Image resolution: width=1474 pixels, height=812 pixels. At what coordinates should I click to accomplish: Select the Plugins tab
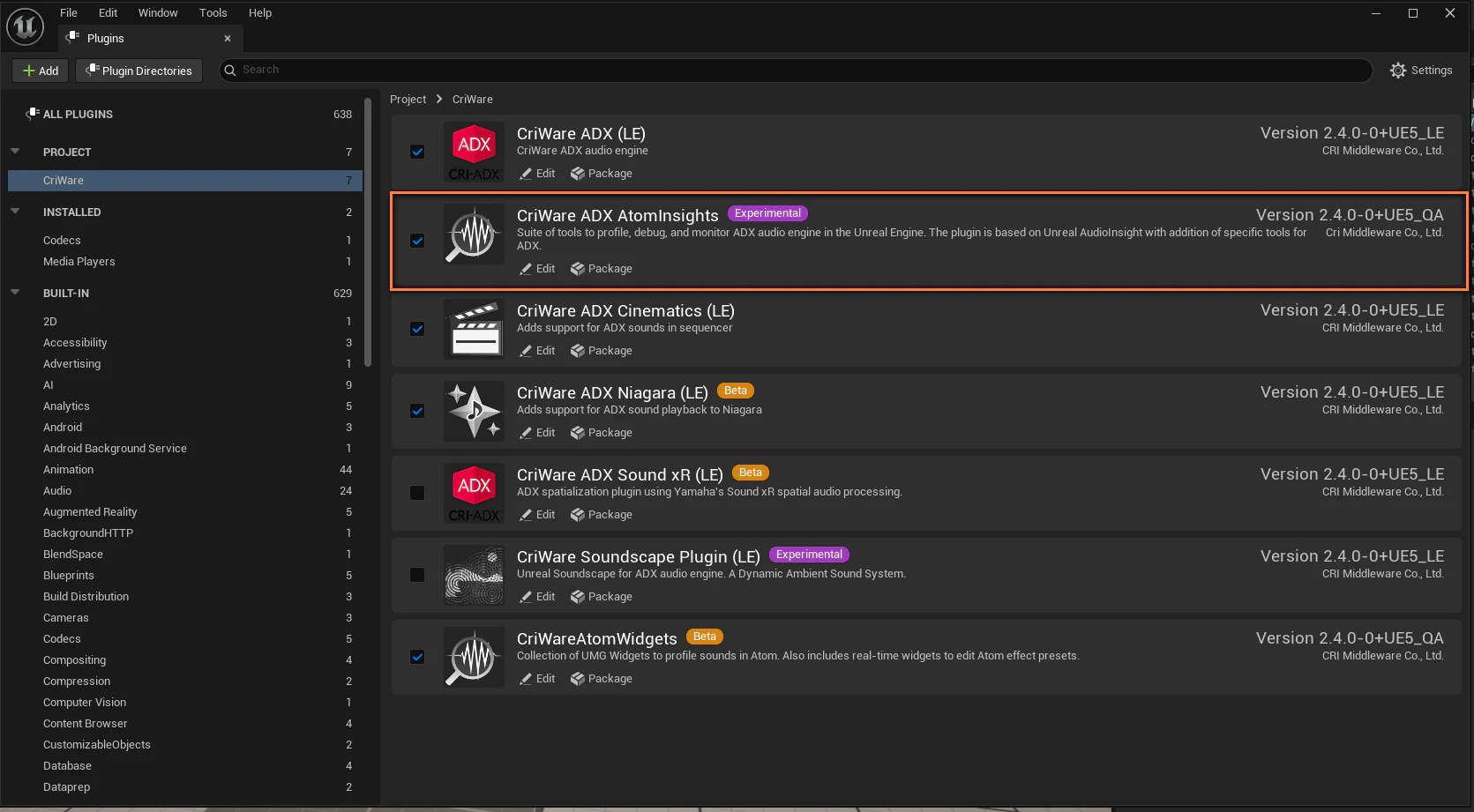tap(150, 38)
